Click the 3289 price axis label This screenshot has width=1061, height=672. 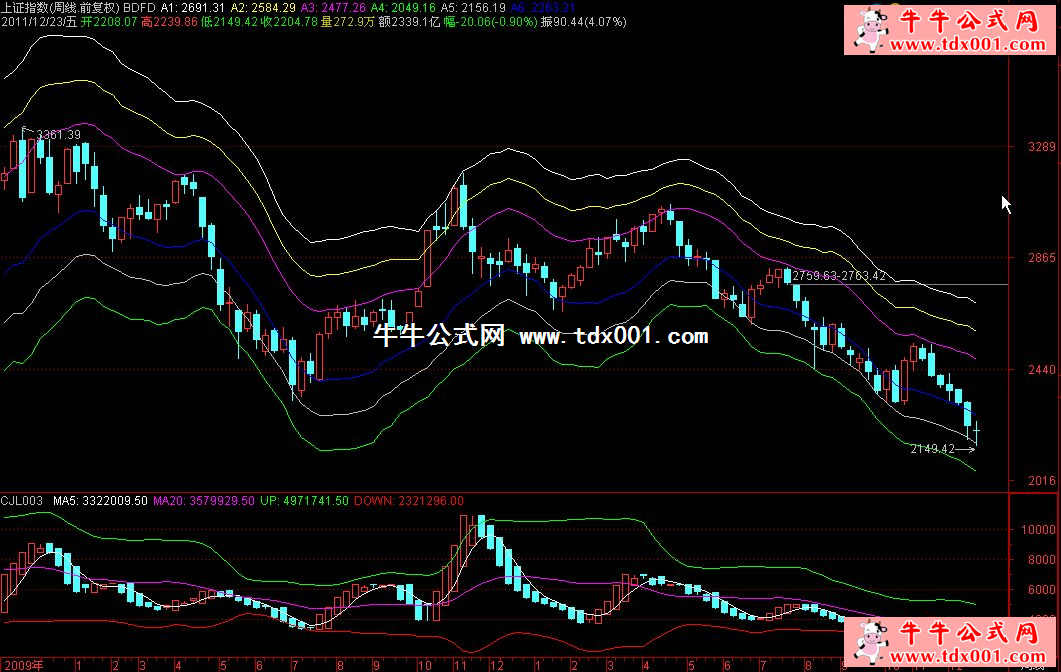click(x=1041, y=147)
